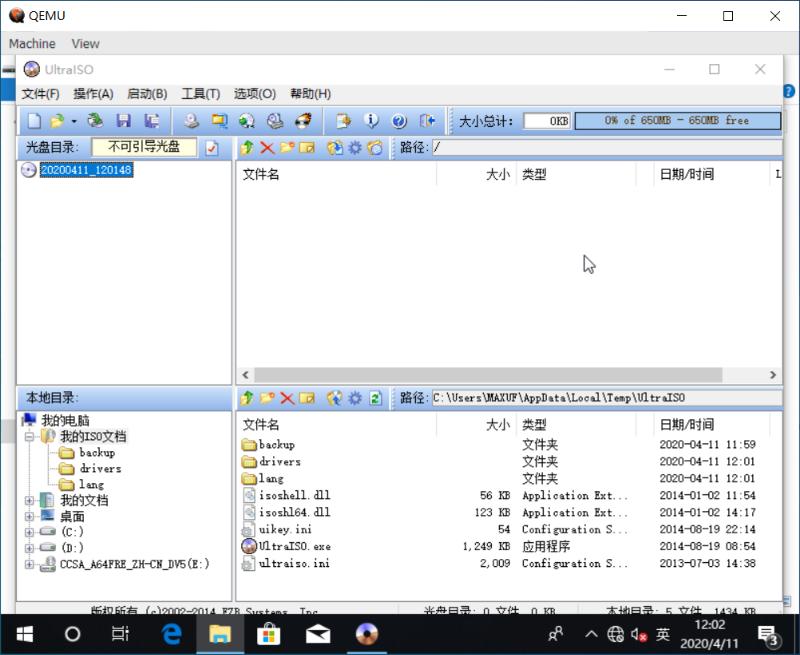Screen dimensions: 800x655
Task: Create a new ISO file
Action: click(x=34, y=120)
